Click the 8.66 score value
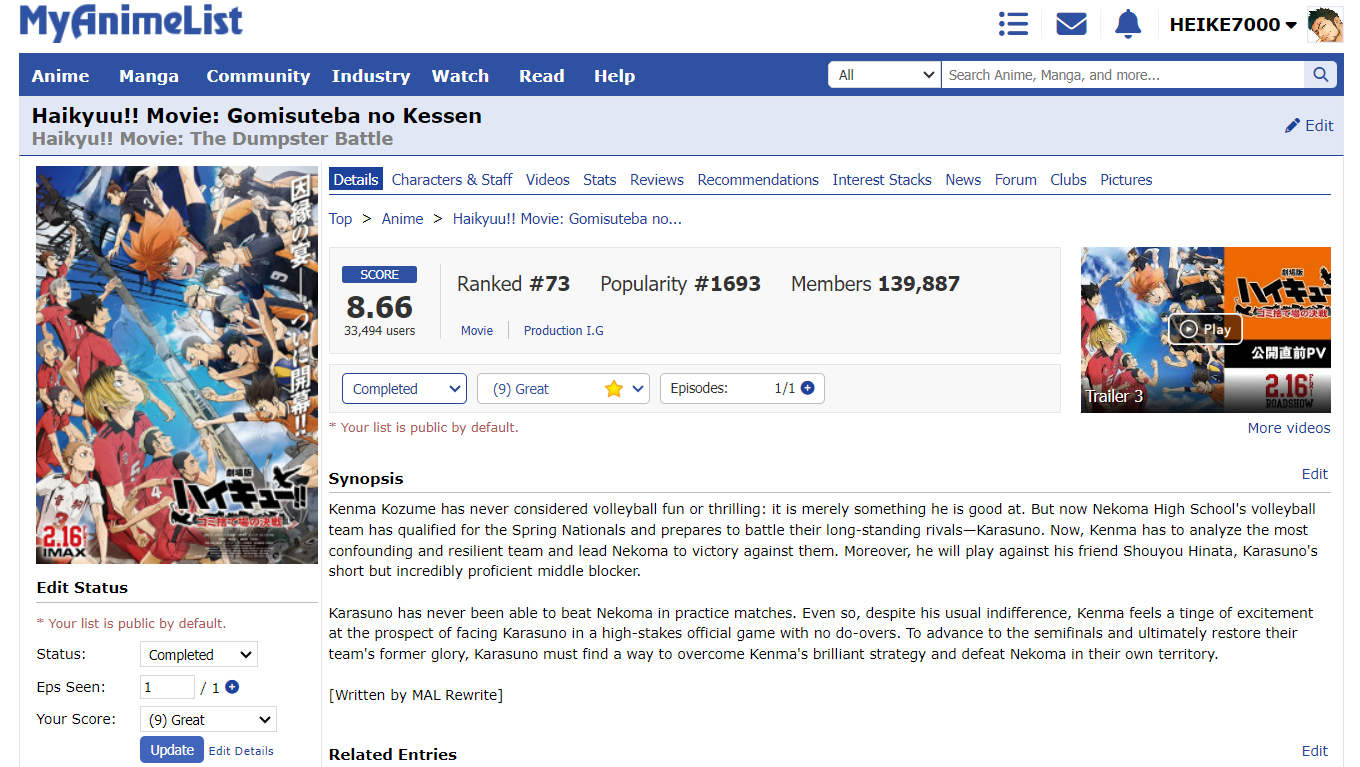This screenshot has width=1360, height=767. coord(379,306)
